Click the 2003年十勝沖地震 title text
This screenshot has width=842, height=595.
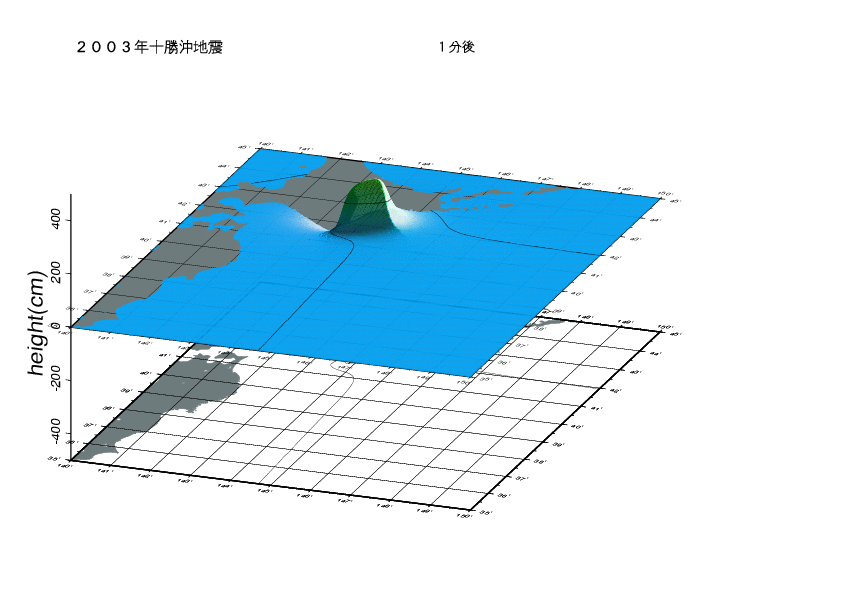pos(149,47)
